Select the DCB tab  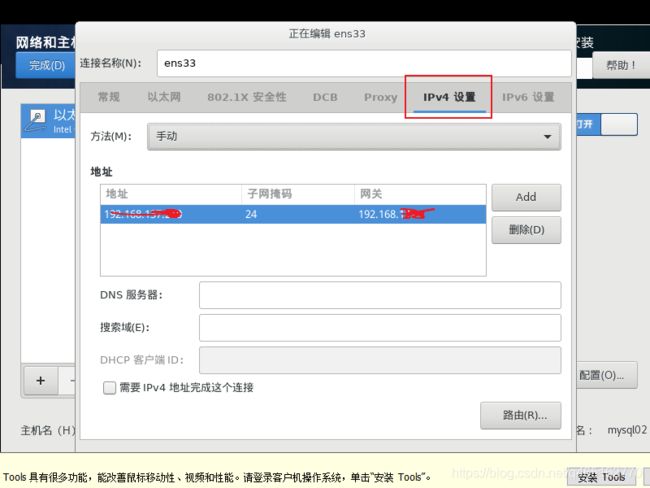tap(325, 97)
